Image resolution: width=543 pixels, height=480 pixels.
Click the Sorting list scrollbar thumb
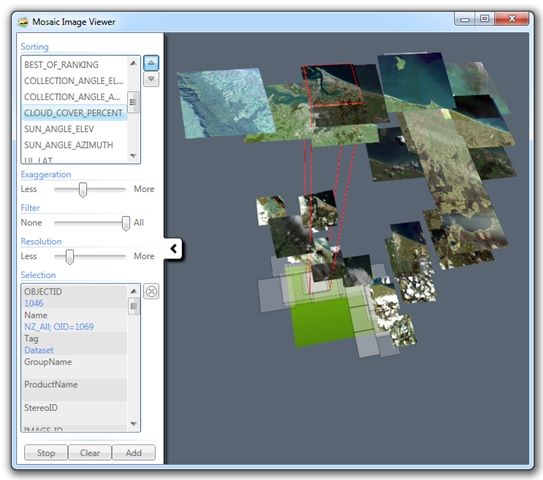[x=133, y=102]
